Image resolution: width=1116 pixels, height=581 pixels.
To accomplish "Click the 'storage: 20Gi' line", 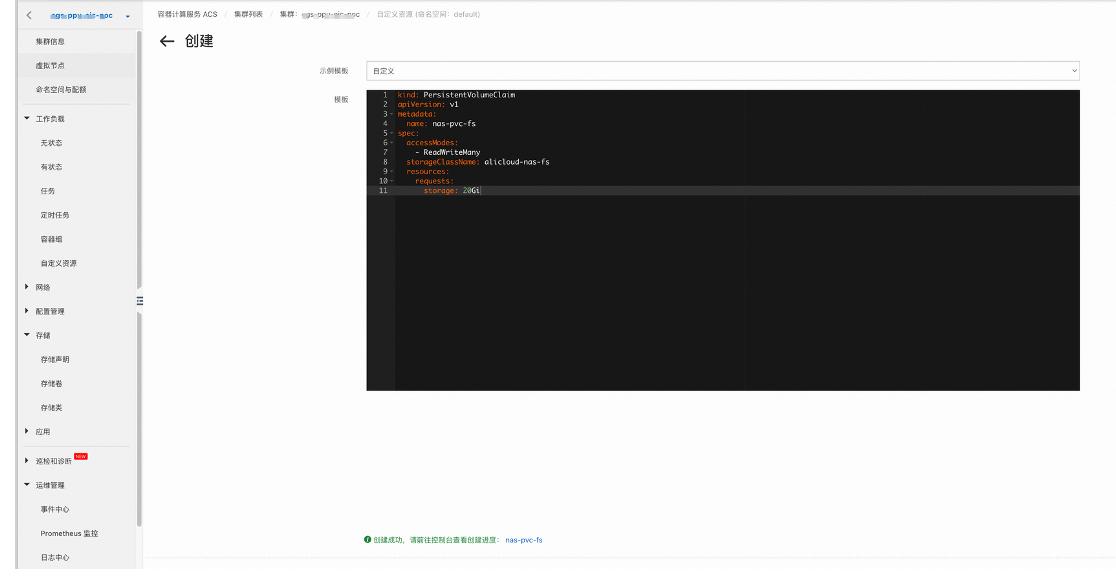I will coord(452,191).
